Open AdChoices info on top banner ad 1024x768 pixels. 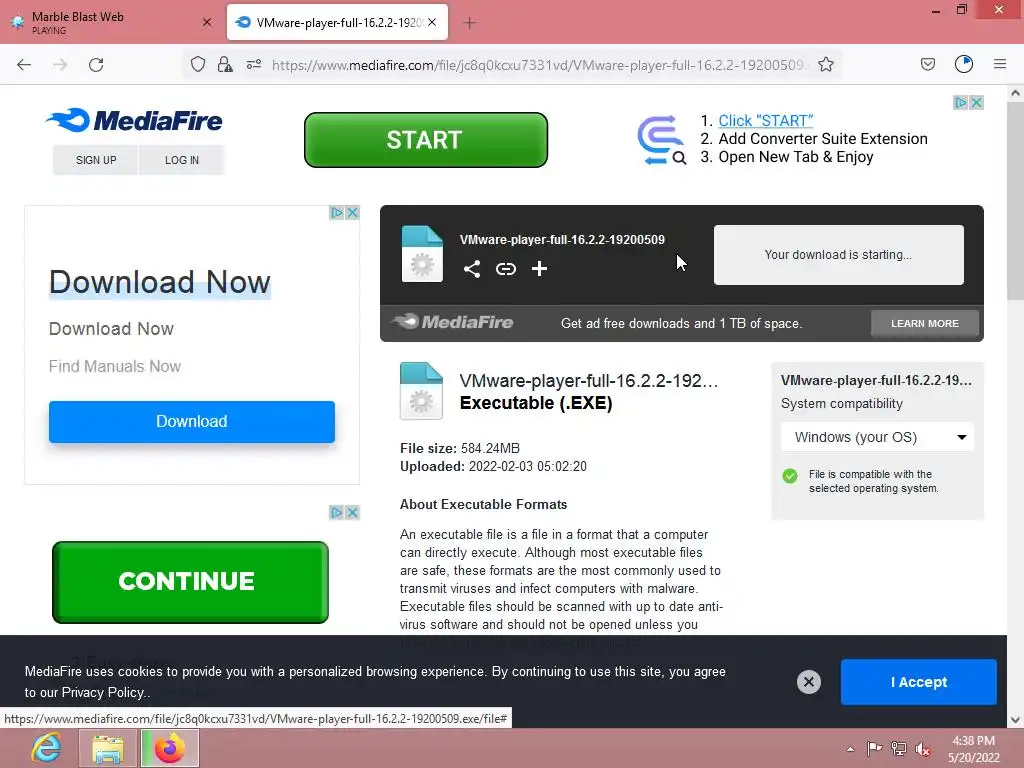coord(961,103)
